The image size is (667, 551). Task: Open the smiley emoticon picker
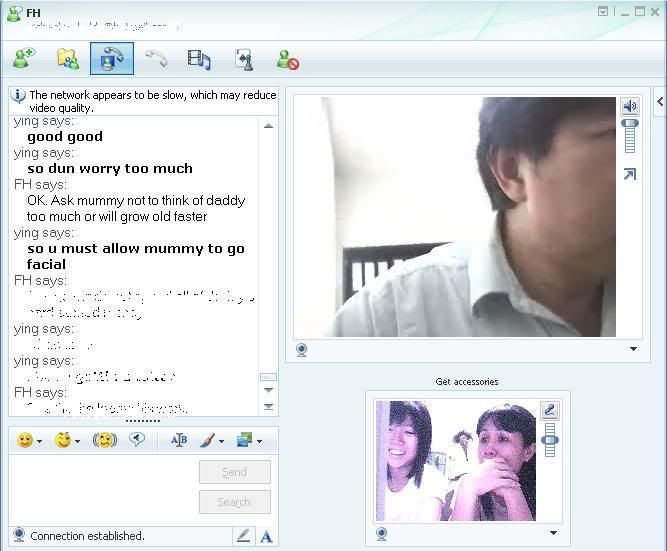point(25,440)
